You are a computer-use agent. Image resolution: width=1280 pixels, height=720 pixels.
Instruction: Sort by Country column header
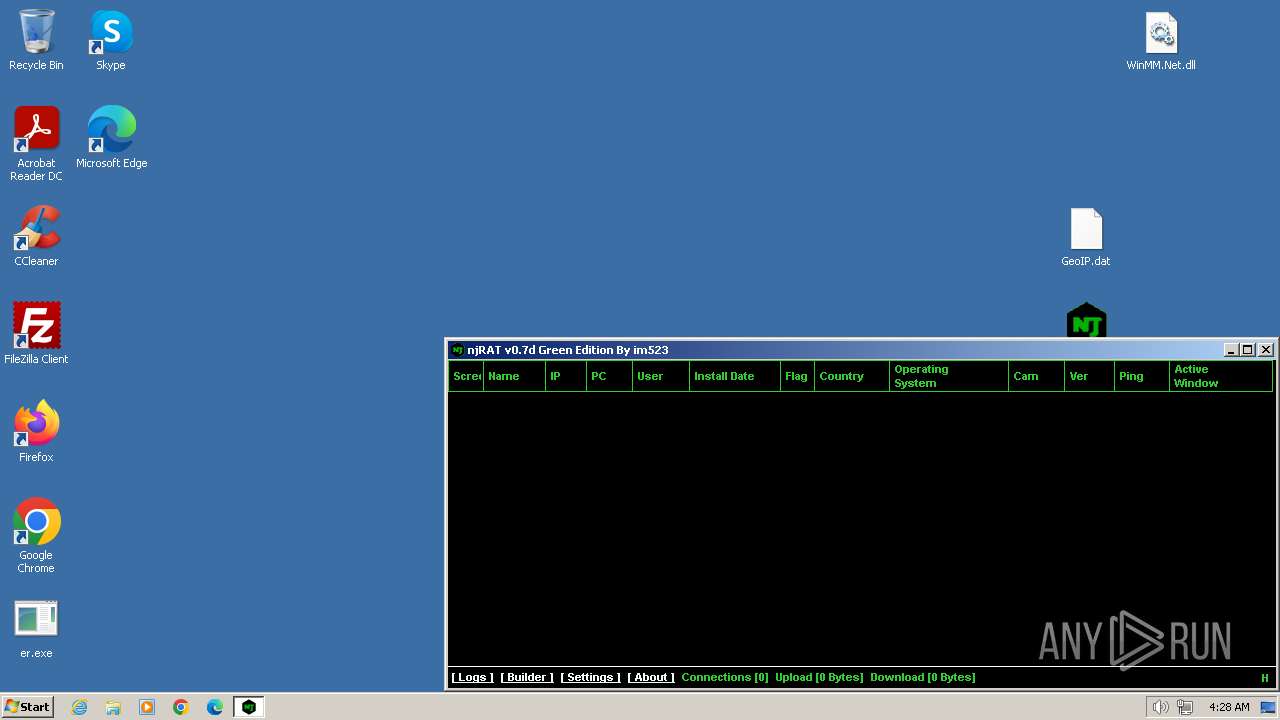tap(852, 376)
